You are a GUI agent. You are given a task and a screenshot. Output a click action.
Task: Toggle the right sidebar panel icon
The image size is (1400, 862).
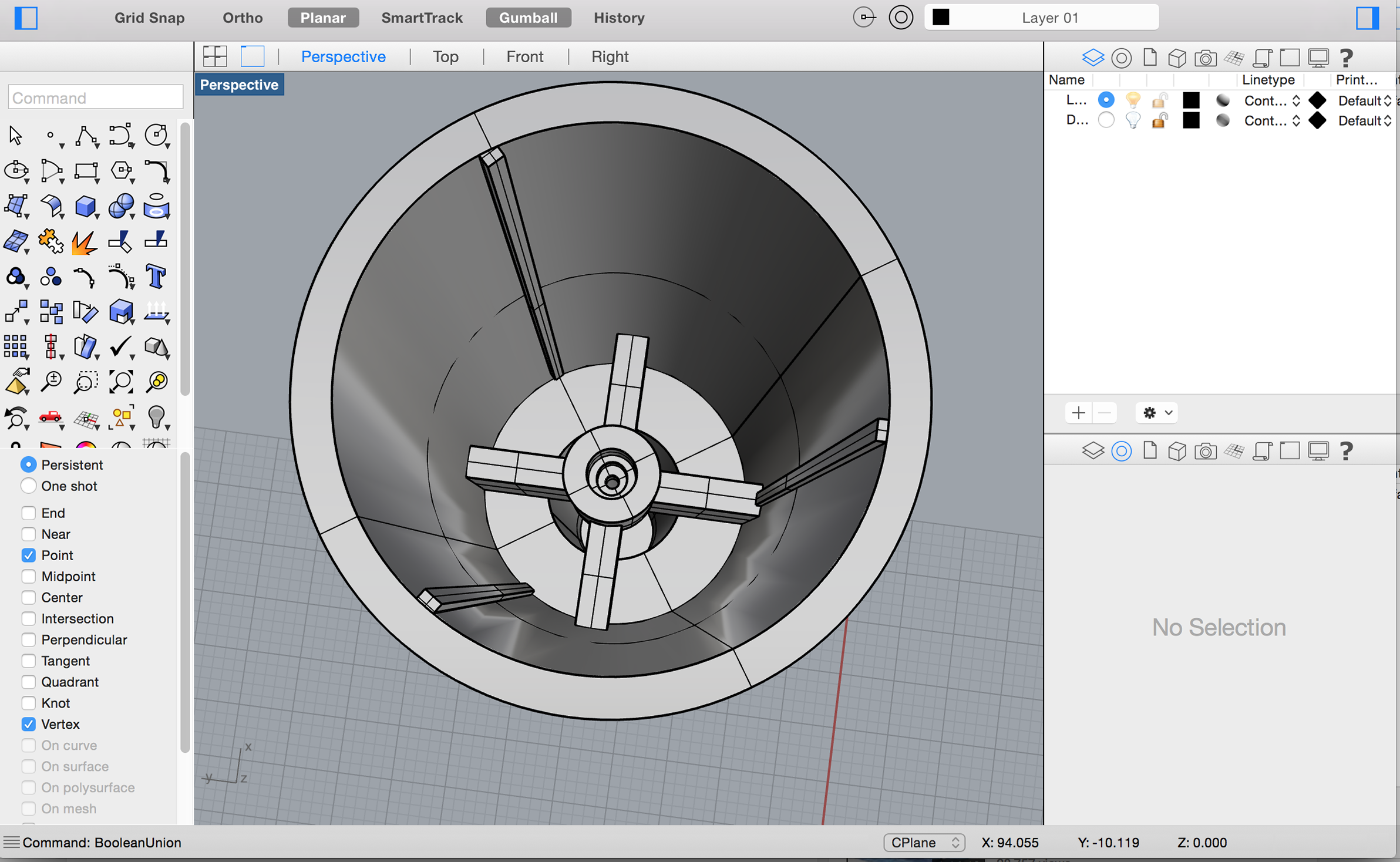tap(1367, 18)
